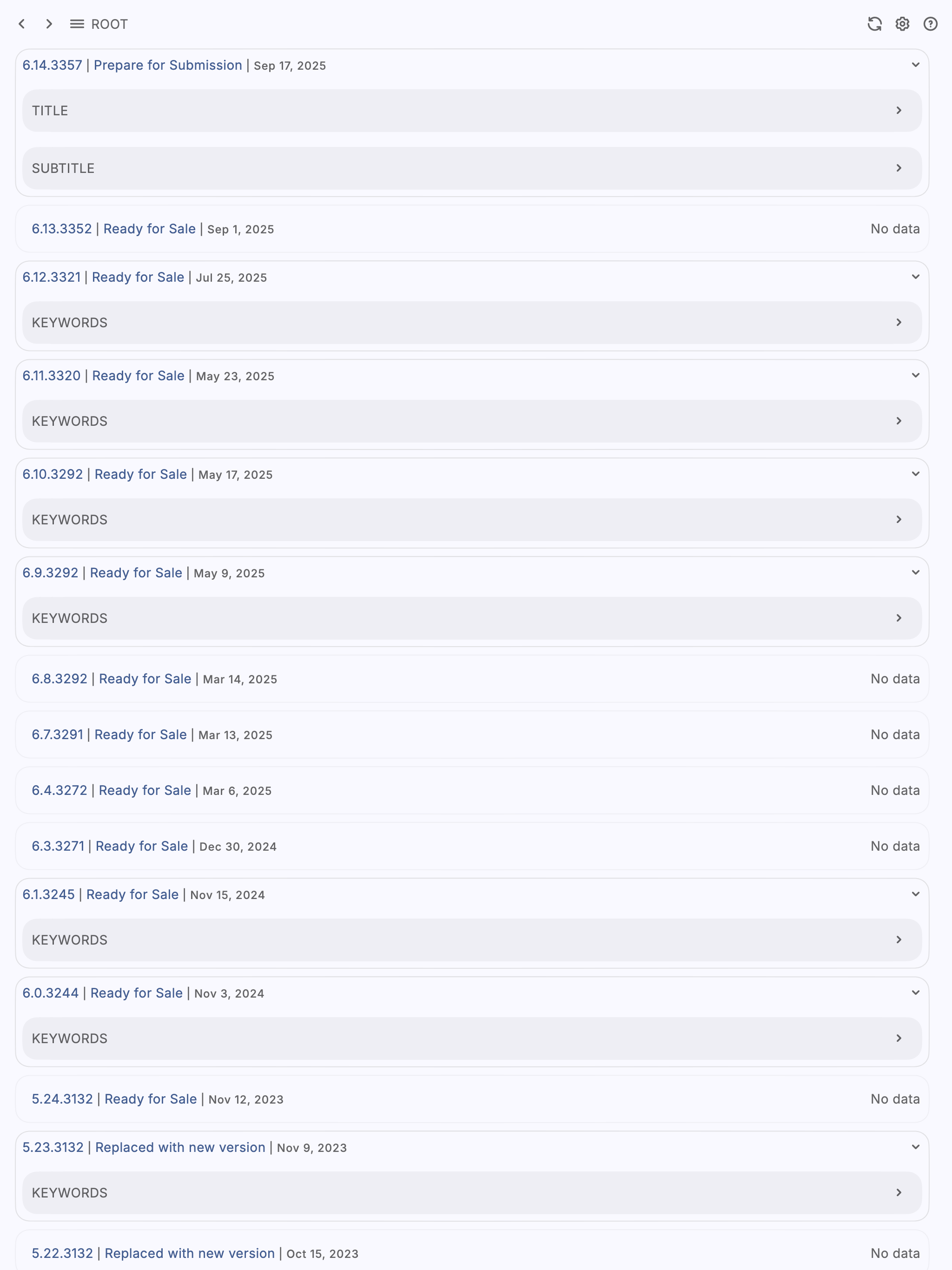Select the 6.13.3352 Ready for Sale row

click(472, 229)
